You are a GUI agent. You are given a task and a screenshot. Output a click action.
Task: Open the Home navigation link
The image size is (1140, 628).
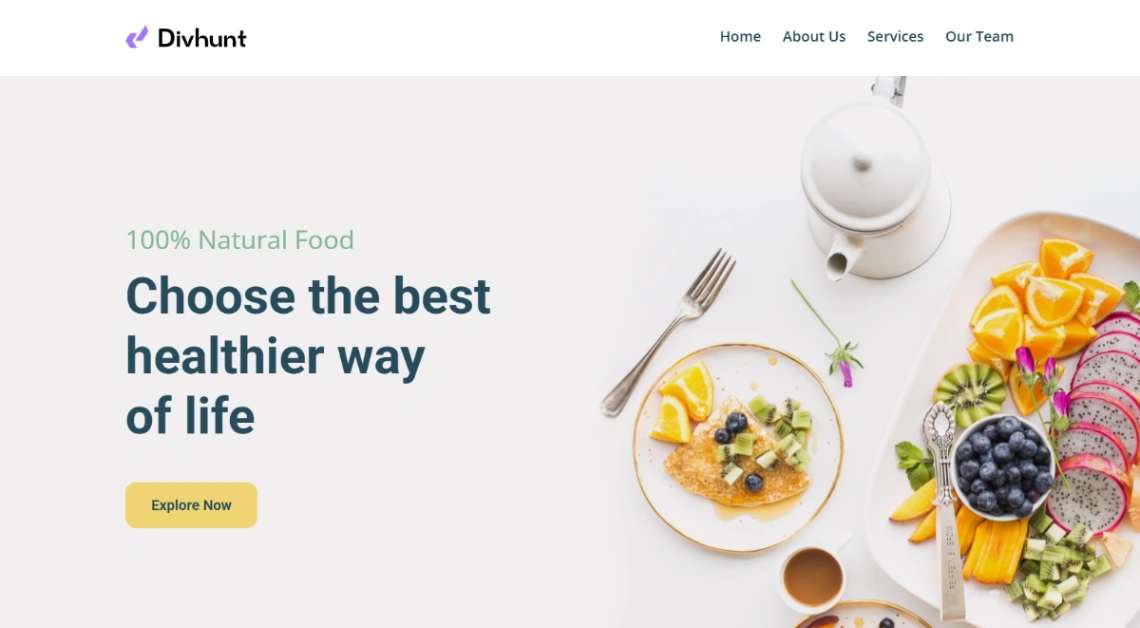point(740,36)
